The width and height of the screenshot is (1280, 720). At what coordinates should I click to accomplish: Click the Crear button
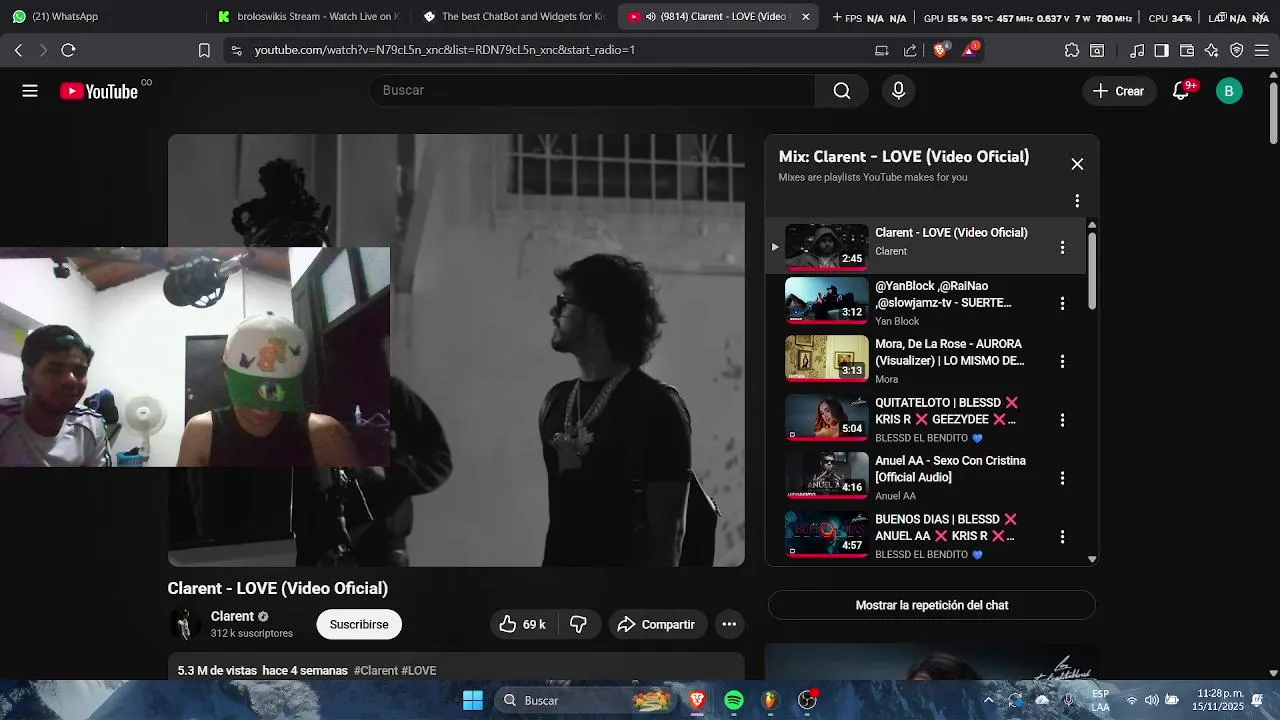click(1118, 91)
